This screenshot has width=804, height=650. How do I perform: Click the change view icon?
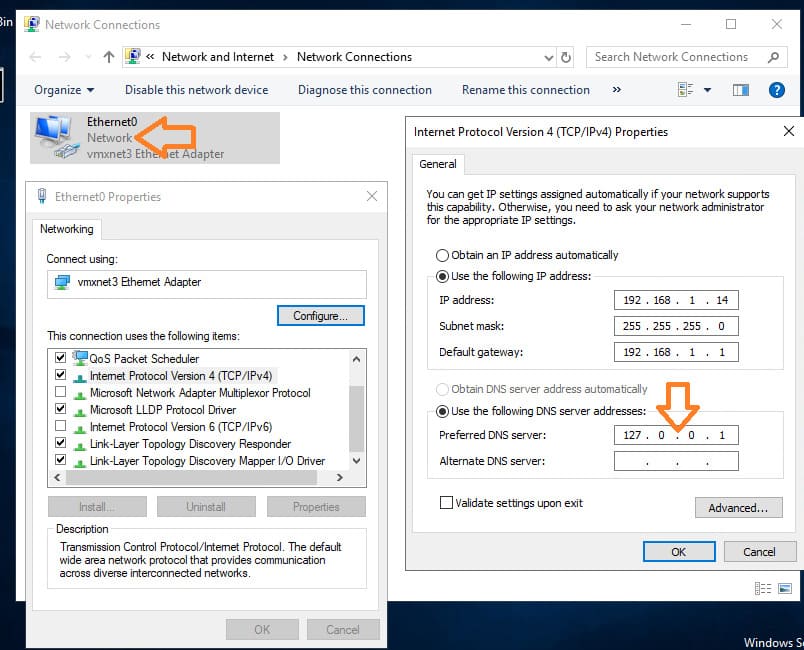click(x=686, y=90)
